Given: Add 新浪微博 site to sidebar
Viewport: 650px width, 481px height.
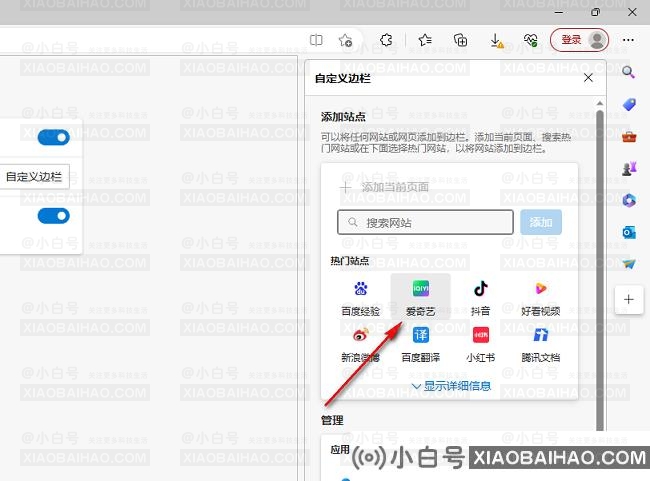Looking at the screenshot, I should (x=360, y=344).
